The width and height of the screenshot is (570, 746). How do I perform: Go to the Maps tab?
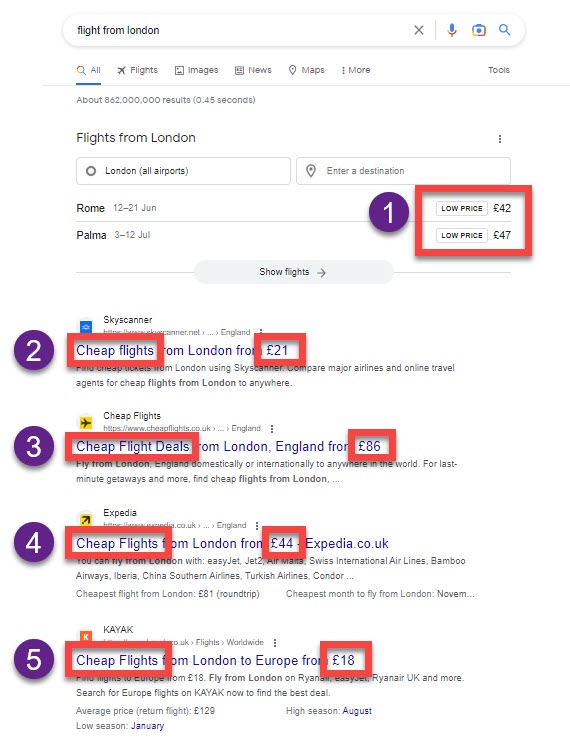306,70
